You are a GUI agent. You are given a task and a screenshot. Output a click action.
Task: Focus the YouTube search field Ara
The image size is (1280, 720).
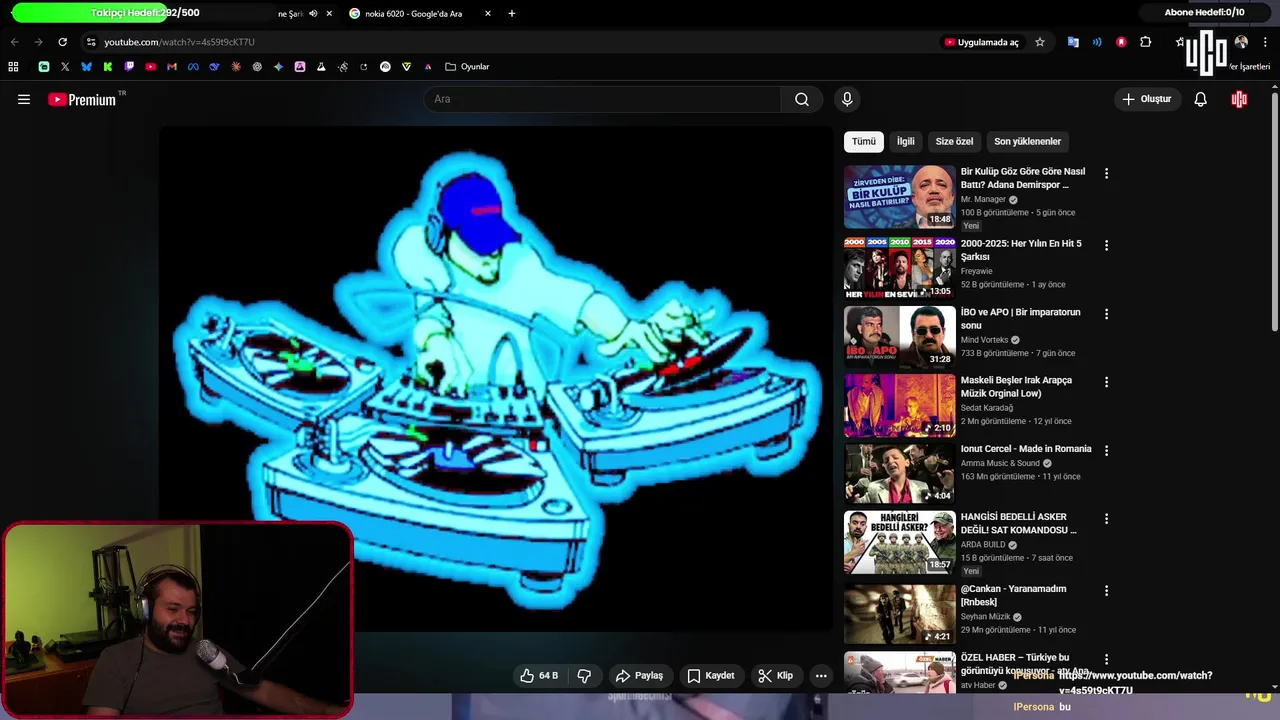click(603, 99)
